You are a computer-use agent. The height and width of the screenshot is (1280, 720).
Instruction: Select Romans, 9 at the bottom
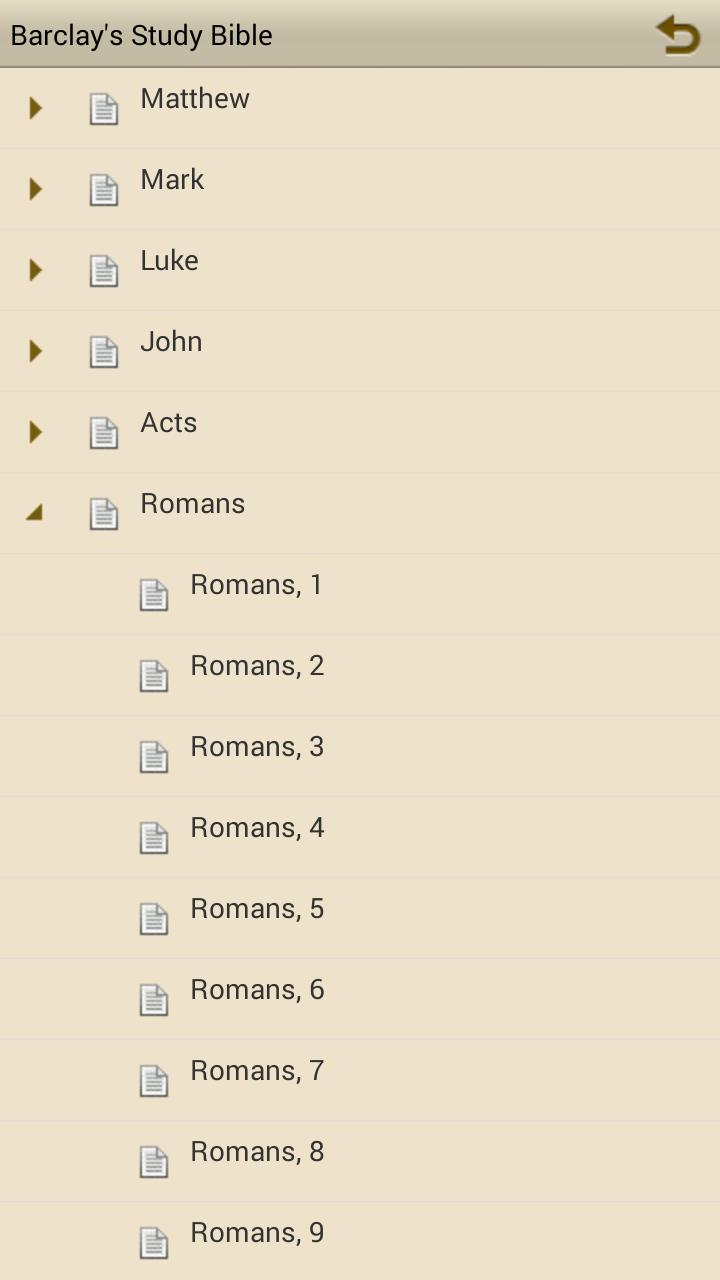(257, 1232)
